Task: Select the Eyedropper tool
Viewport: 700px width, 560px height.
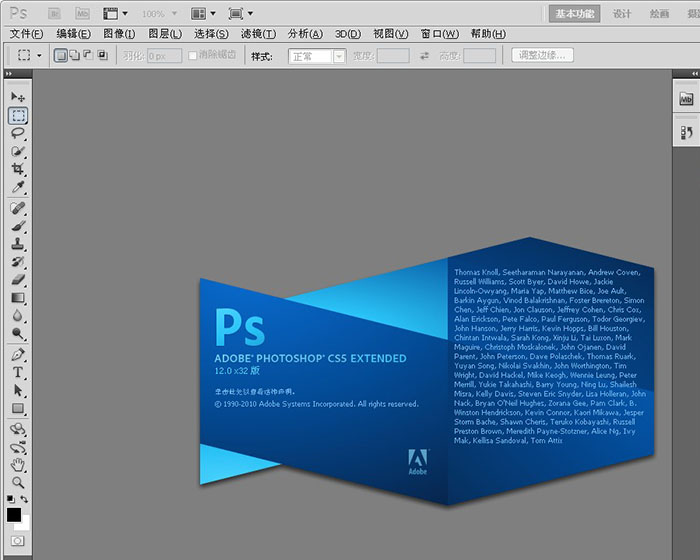Action: point(18,187)
